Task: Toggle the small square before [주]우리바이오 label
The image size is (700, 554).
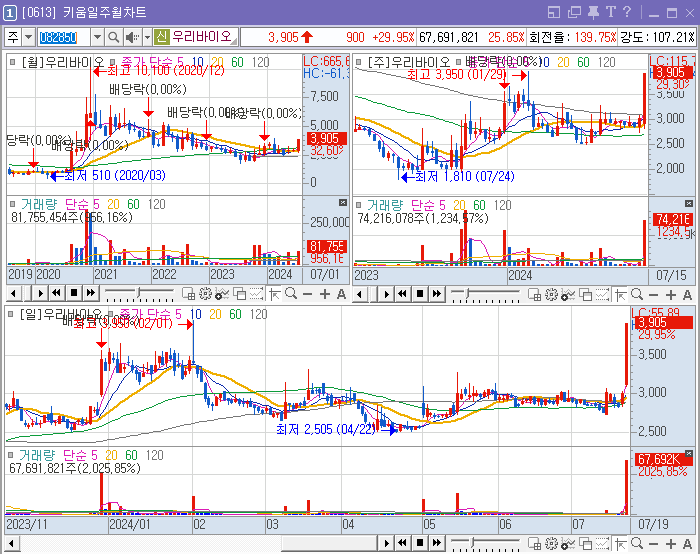Action: click(x=358, y=62)
